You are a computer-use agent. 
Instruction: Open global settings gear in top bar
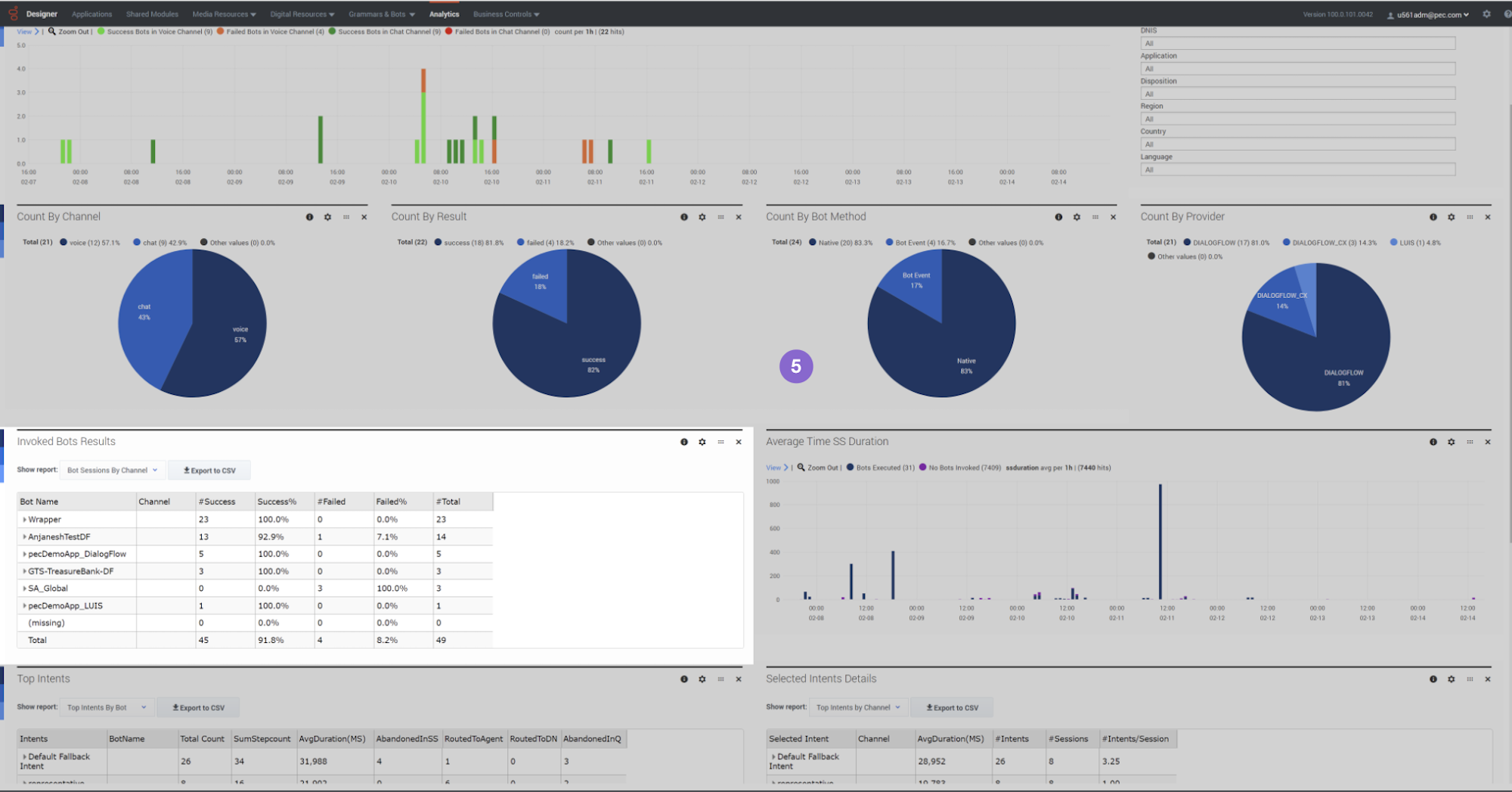click(1486, 14)
